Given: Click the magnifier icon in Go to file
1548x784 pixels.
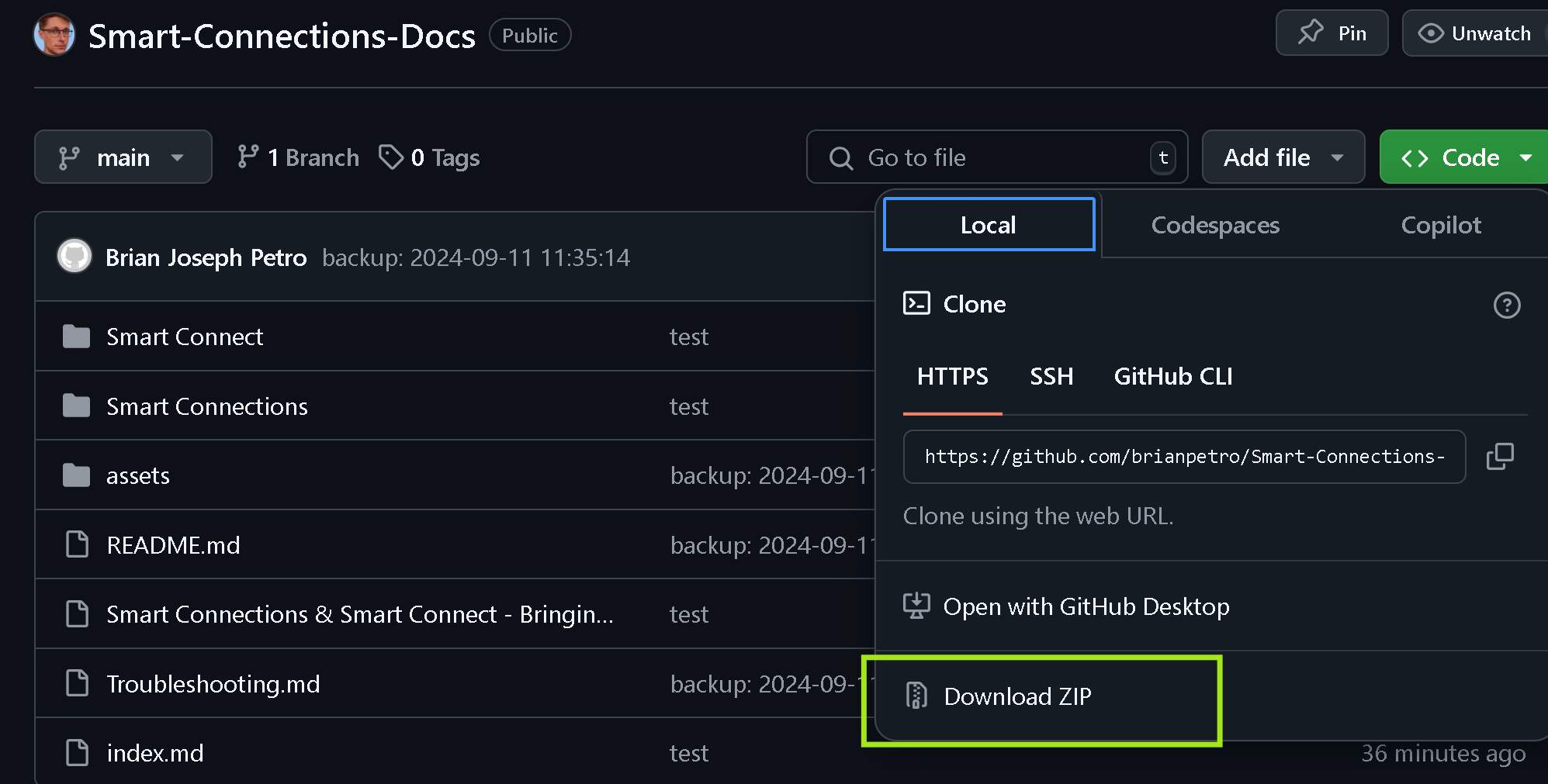Looking at the screenshot, I should [x=841, y=158].
